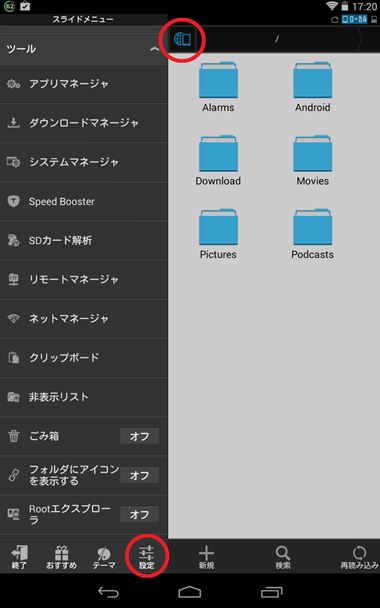
Task: Open the Android folder
Action: (313, 87)
